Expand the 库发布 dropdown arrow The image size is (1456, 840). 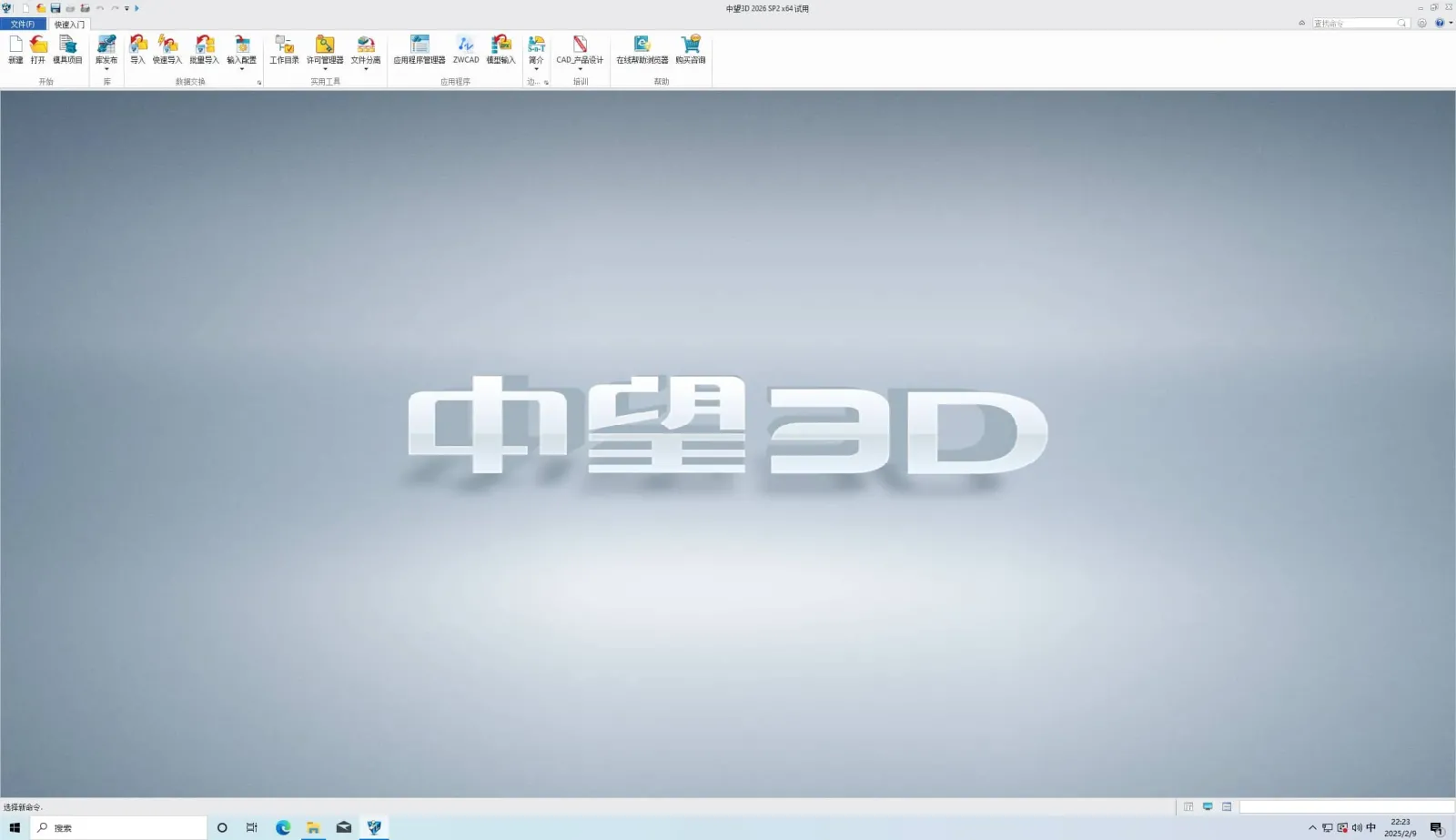point(106,69)
